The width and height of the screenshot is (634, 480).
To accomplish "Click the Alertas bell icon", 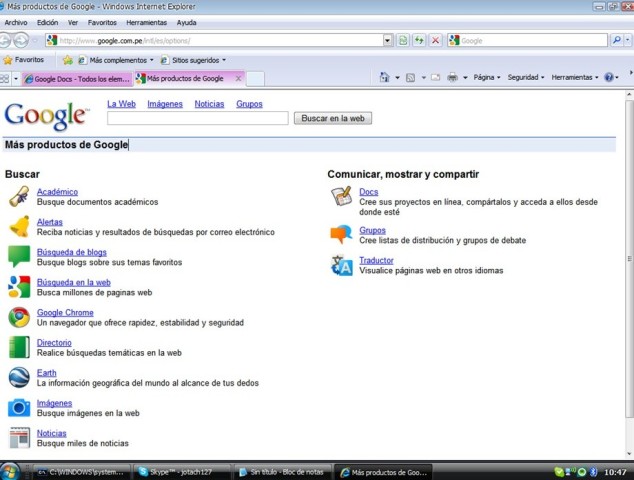I will [19, 226].
